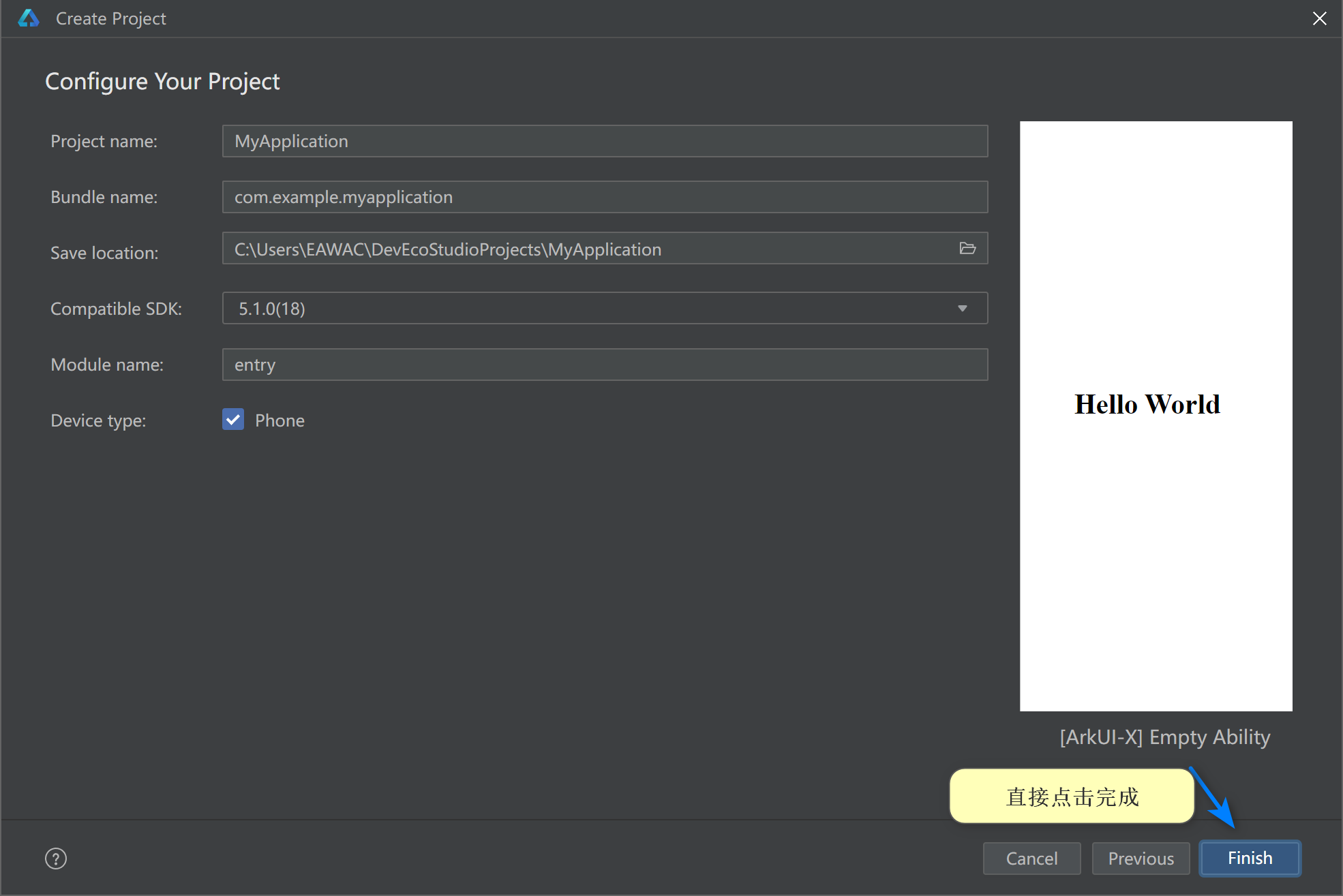Click the Module name entry field

pyautogui.click(x=604, y=365)
